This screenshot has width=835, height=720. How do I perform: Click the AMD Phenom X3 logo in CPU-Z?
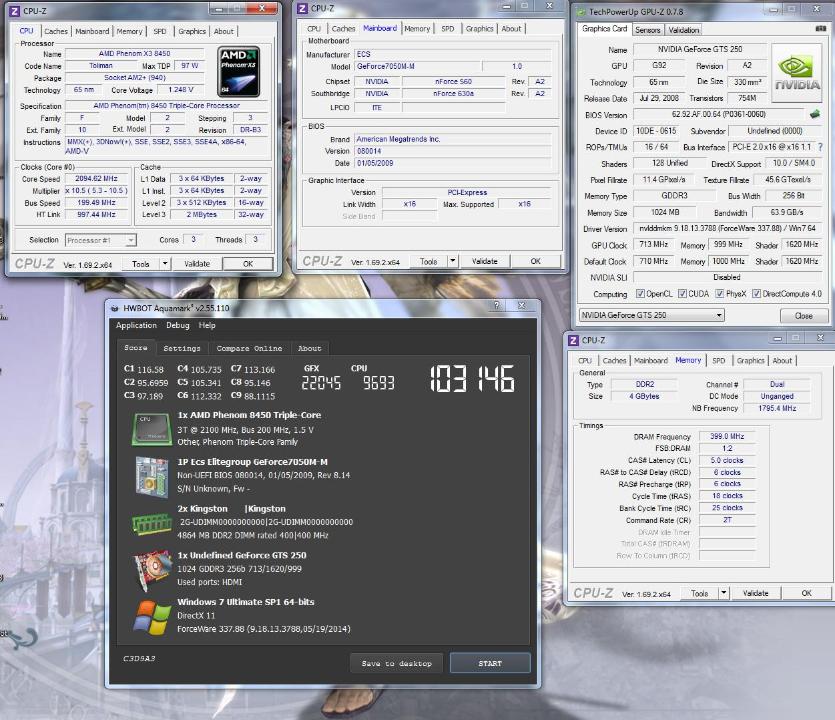(x=239, y=71)
